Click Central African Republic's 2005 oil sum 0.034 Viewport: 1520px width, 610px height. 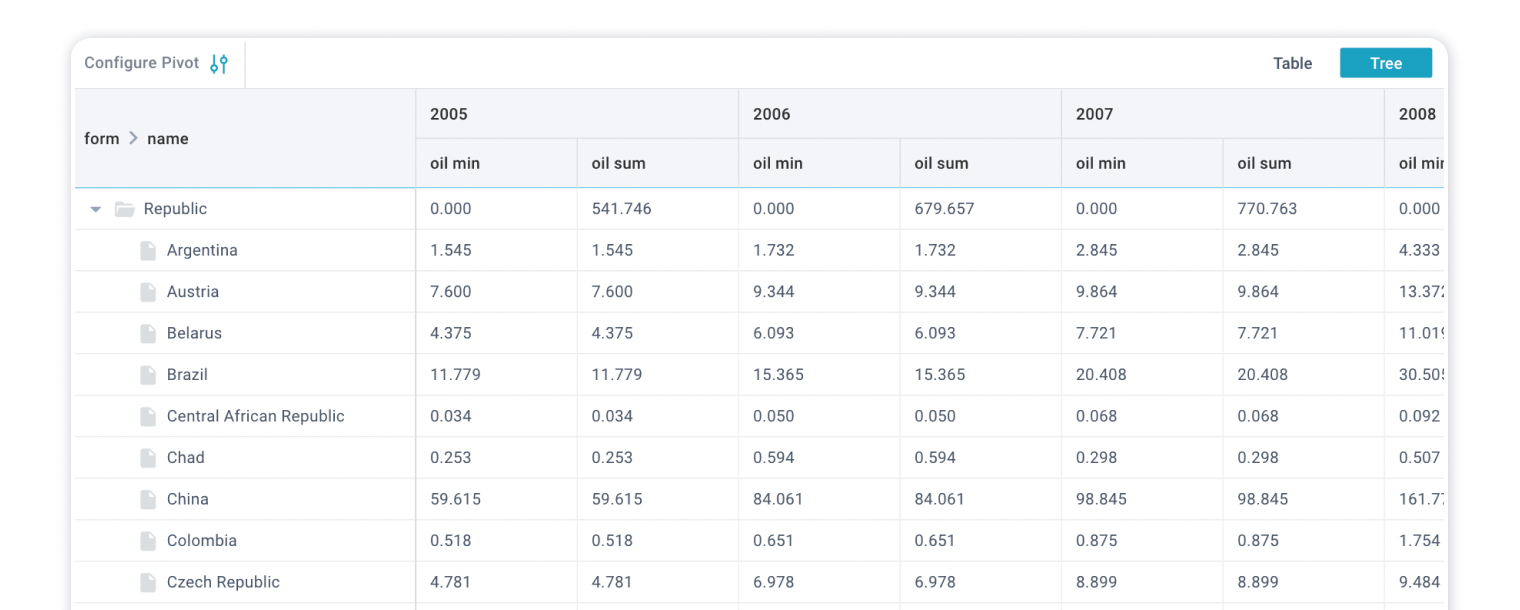pos(658,417)
